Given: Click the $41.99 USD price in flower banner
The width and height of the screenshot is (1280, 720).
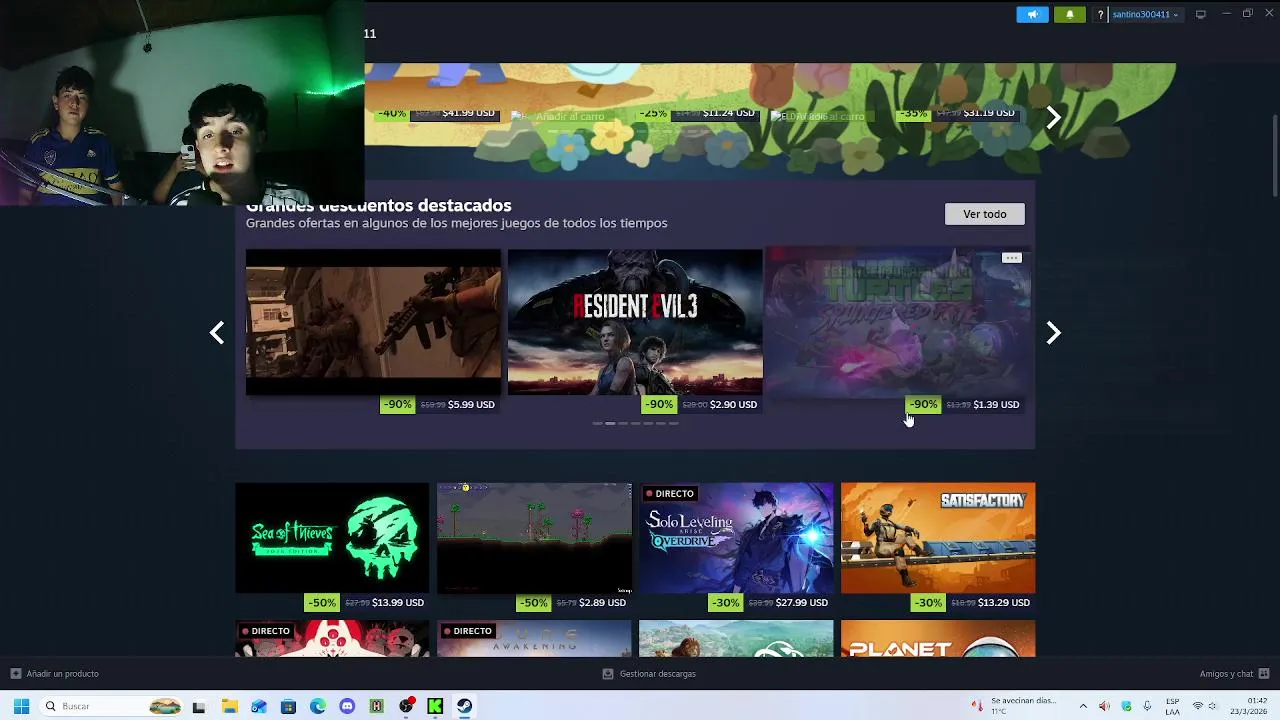Looking at the screenshot, I should point(468,113).
